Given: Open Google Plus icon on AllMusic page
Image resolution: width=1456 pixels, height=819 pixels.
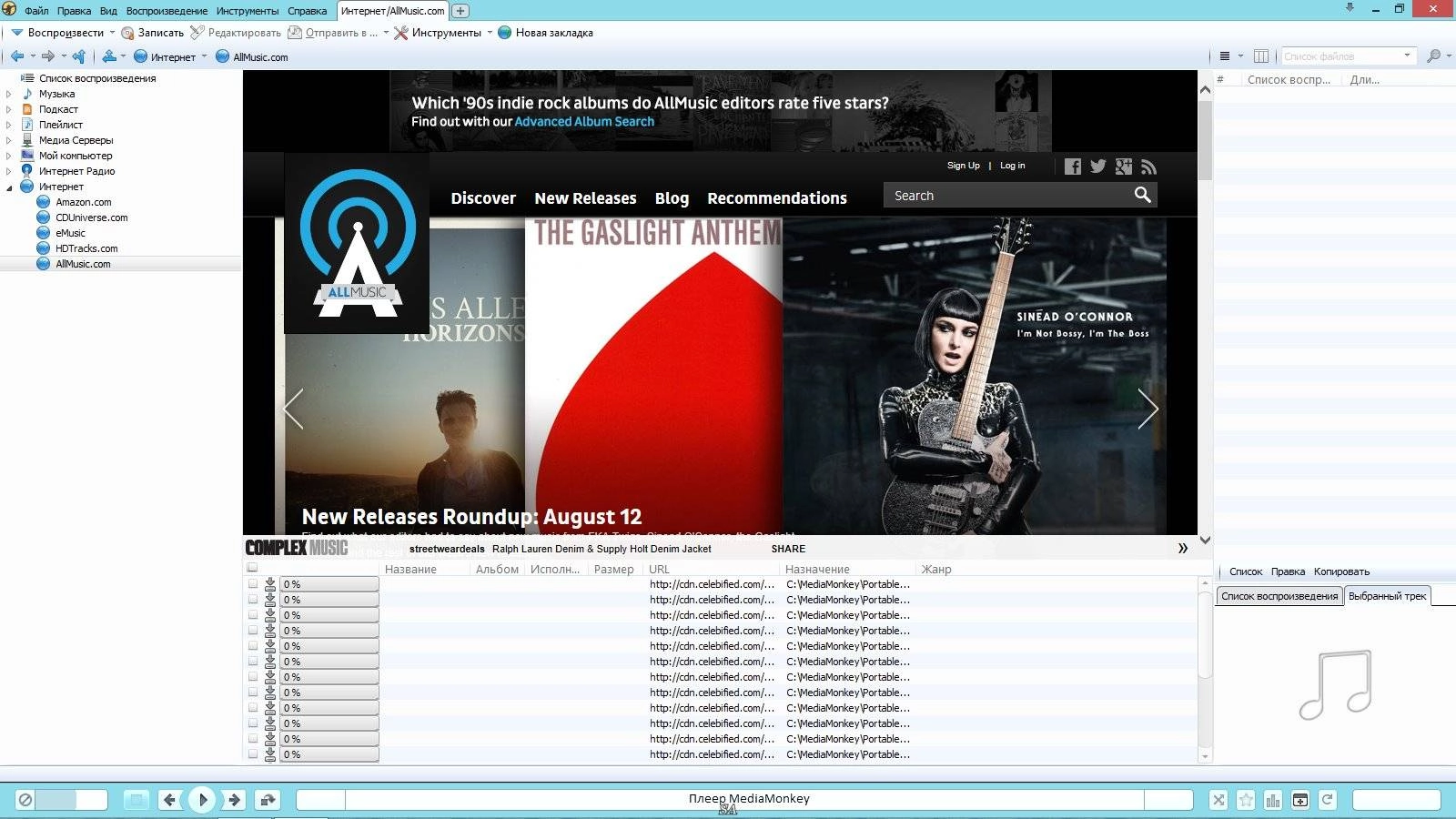Looking at the screenshot, I should (x=1124, y=167).
